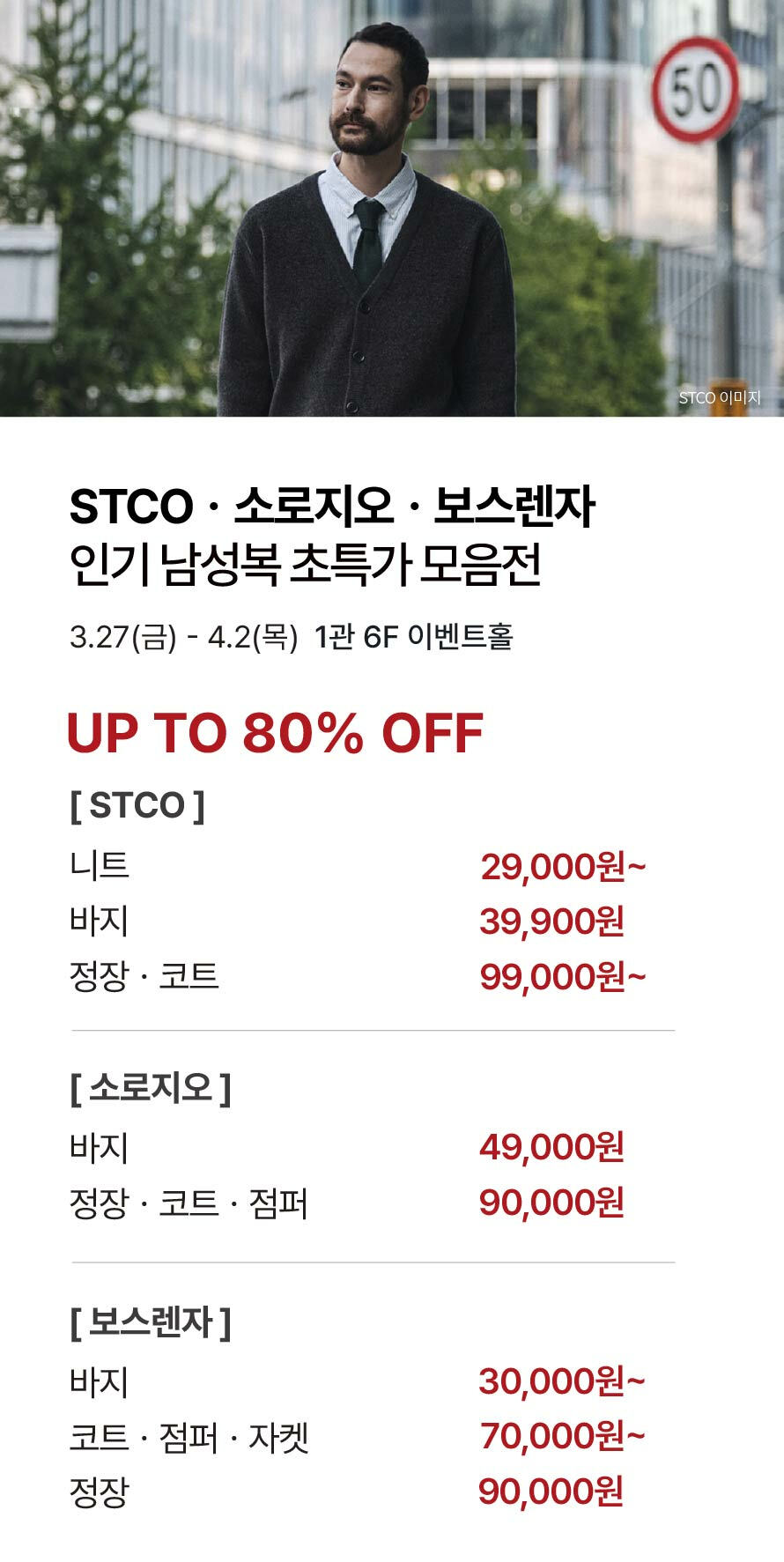This screenshot has width=784, height=1562.
Task: Click the 50 speed limit sign
Action: point(695,90)
